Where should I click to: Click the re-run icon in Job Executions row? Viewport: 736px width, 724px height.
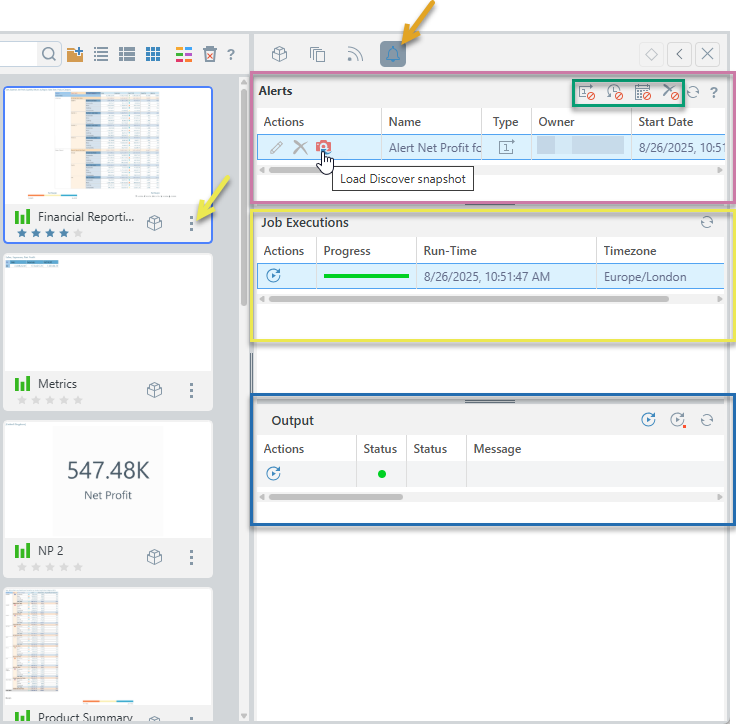pyautogui.click(x=273, y=276)
